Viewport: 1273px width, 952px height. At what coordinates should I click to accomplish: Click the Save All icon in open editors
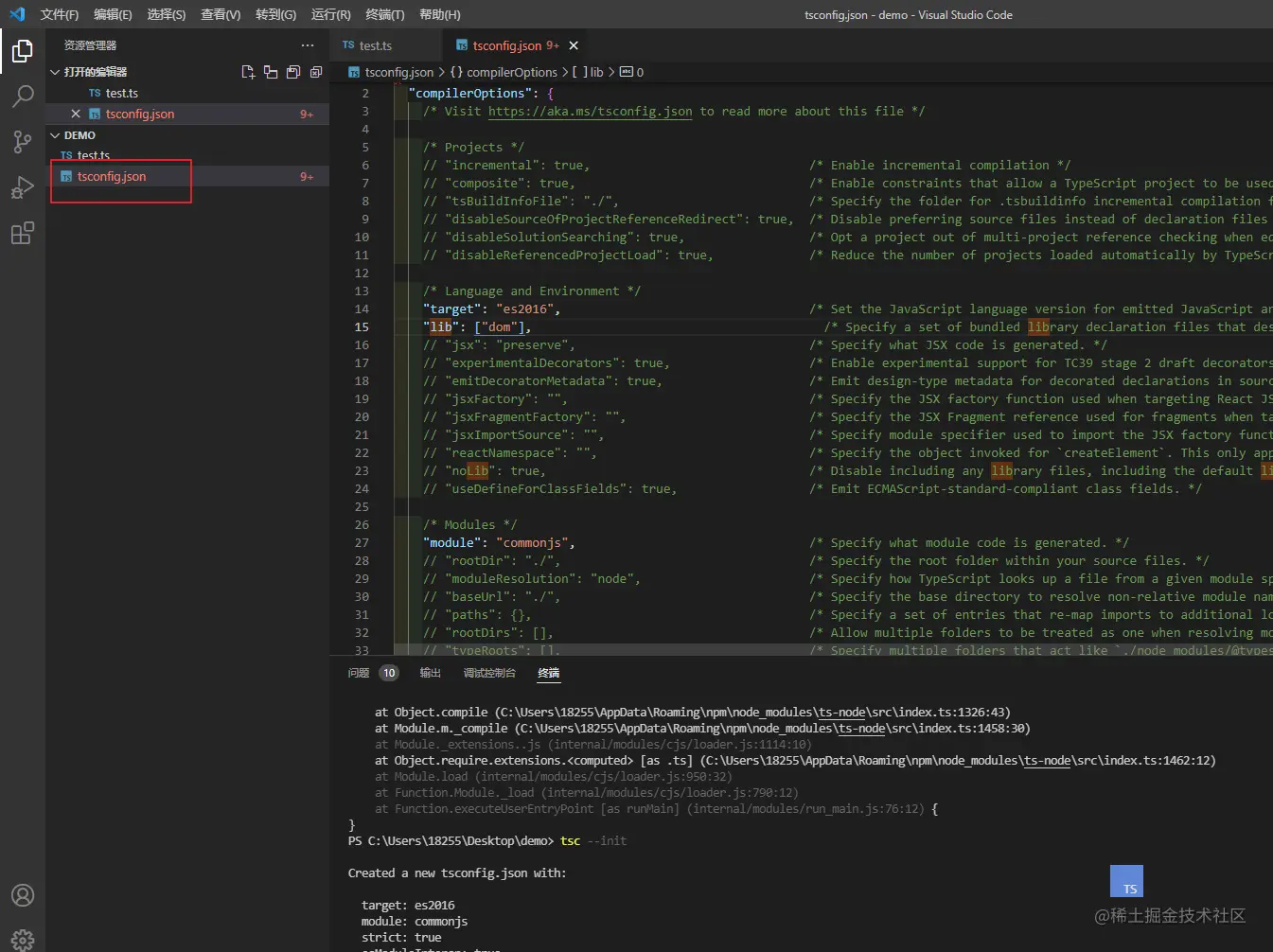pos(293,72)
